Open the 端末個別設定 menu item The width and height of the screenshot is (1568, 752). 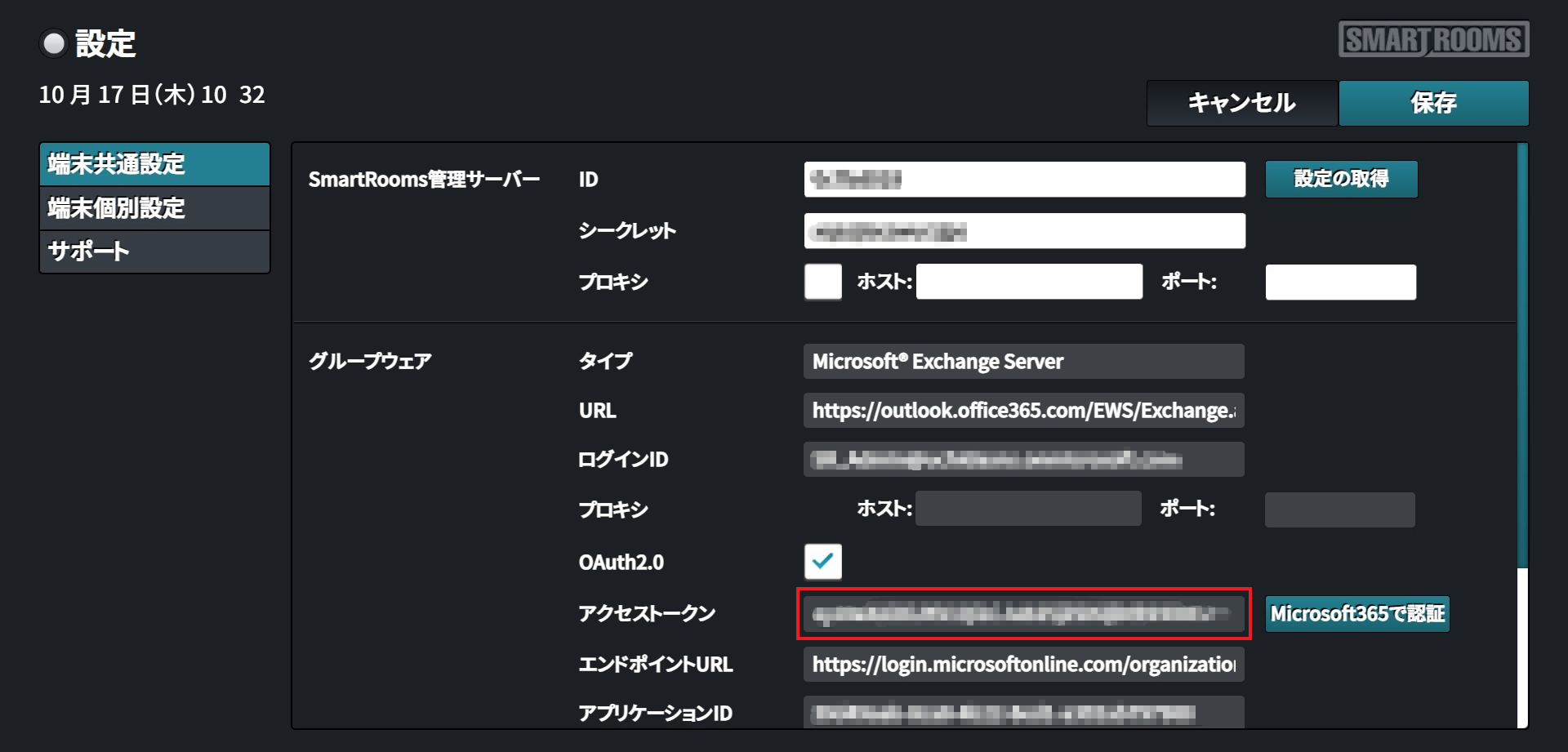[154, 208]
